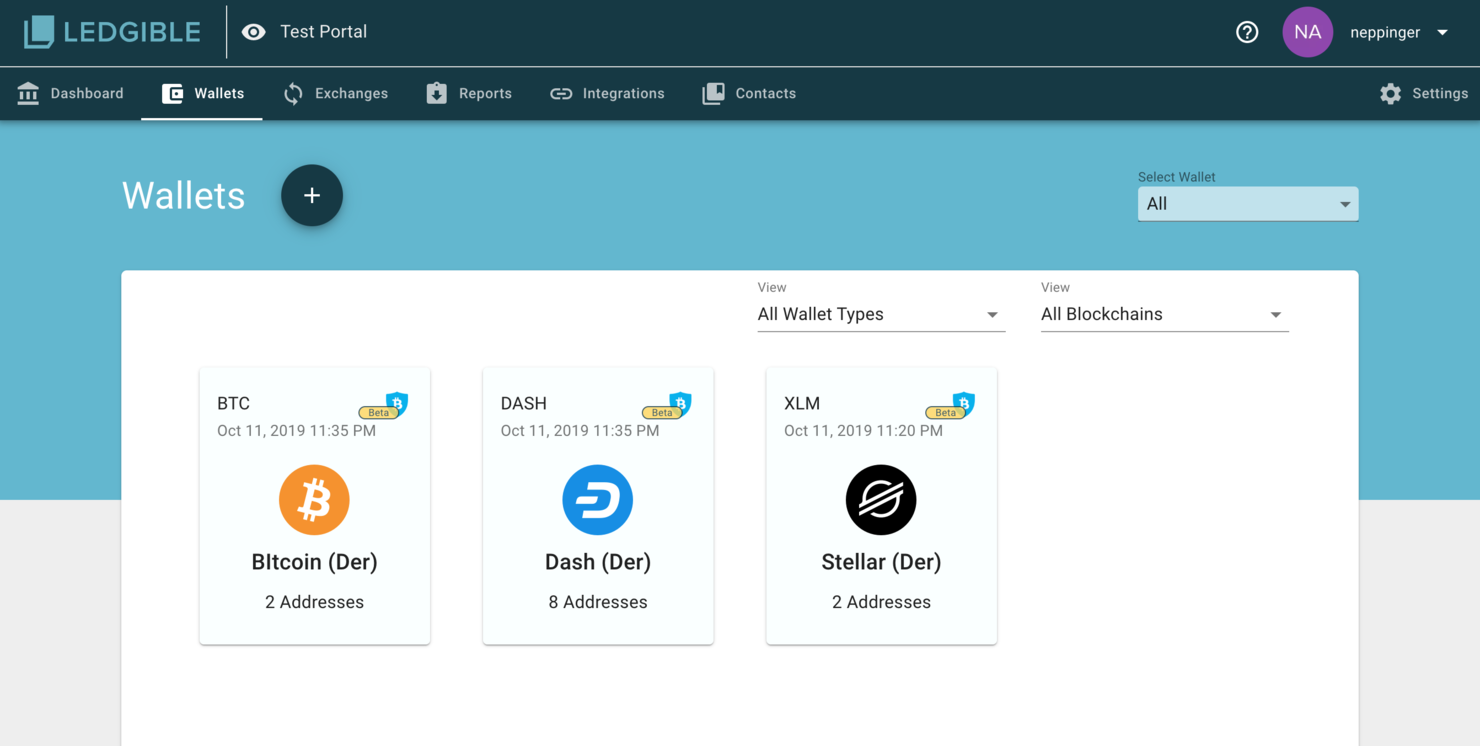Click the Exchanges sync icon
The height and width of the screenshot is (746, 1480).
pyautogui.click(x=292, y=93)
